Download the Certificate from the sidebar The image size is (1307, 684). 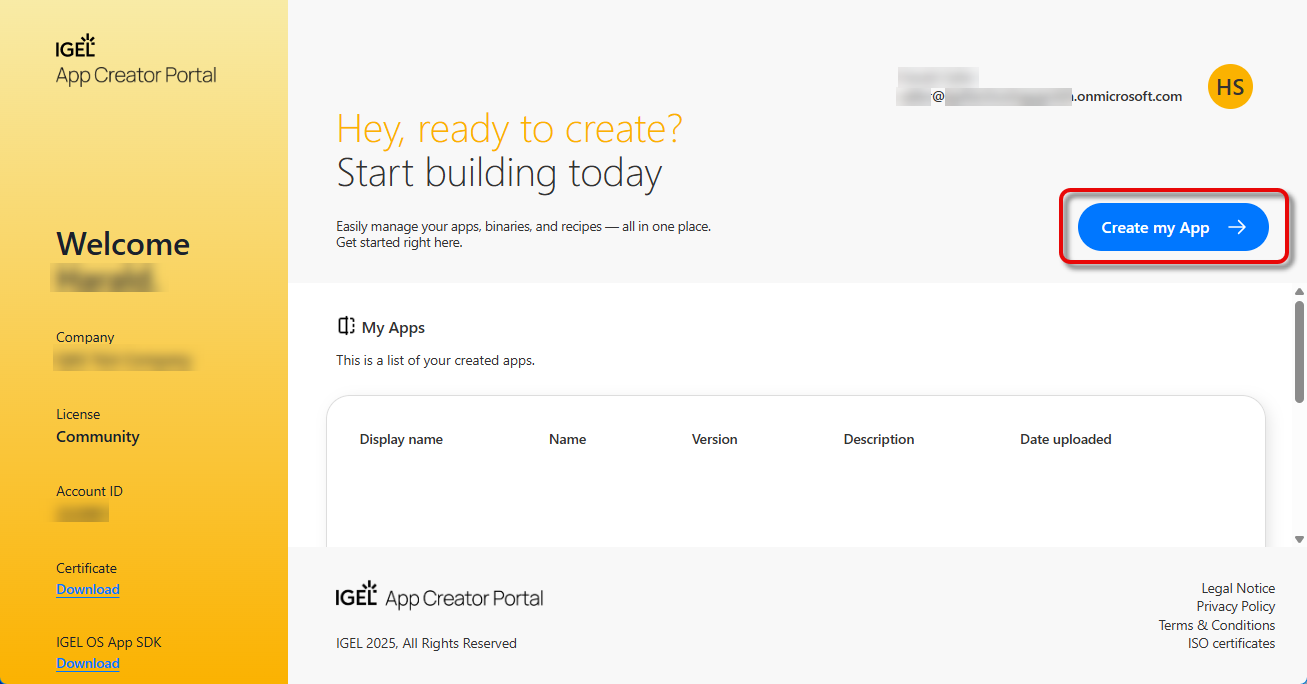(88, 589)
